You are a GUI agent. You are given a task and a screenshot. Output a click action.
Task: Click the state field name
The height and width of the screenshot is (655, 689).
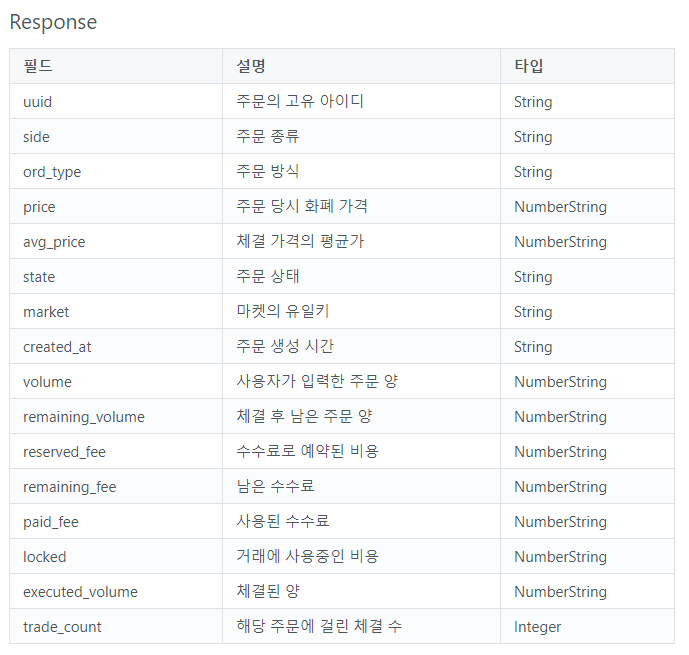39,277
